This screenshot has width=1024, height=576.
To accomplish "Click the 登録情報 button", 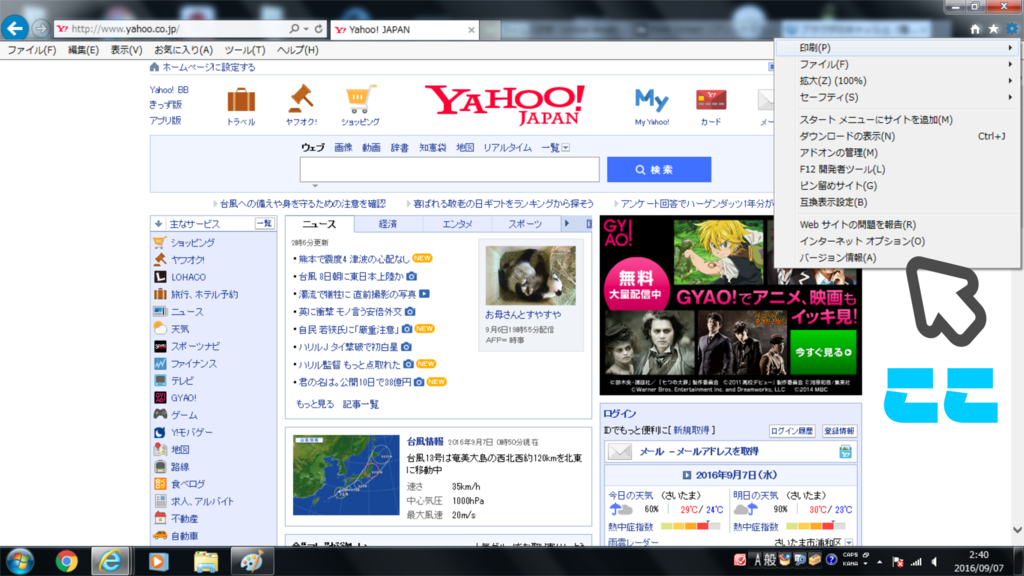I will tap(839, 431).
